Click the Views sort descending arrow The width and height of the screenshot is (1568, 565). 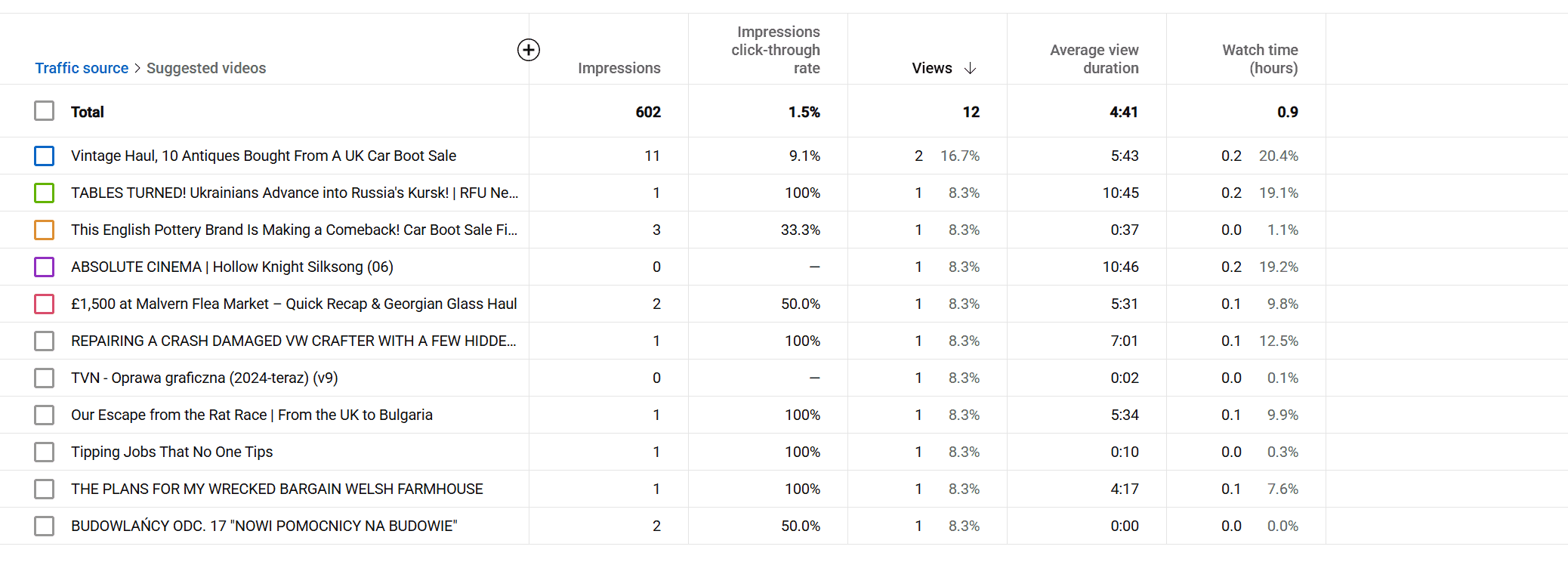[971, 69]
